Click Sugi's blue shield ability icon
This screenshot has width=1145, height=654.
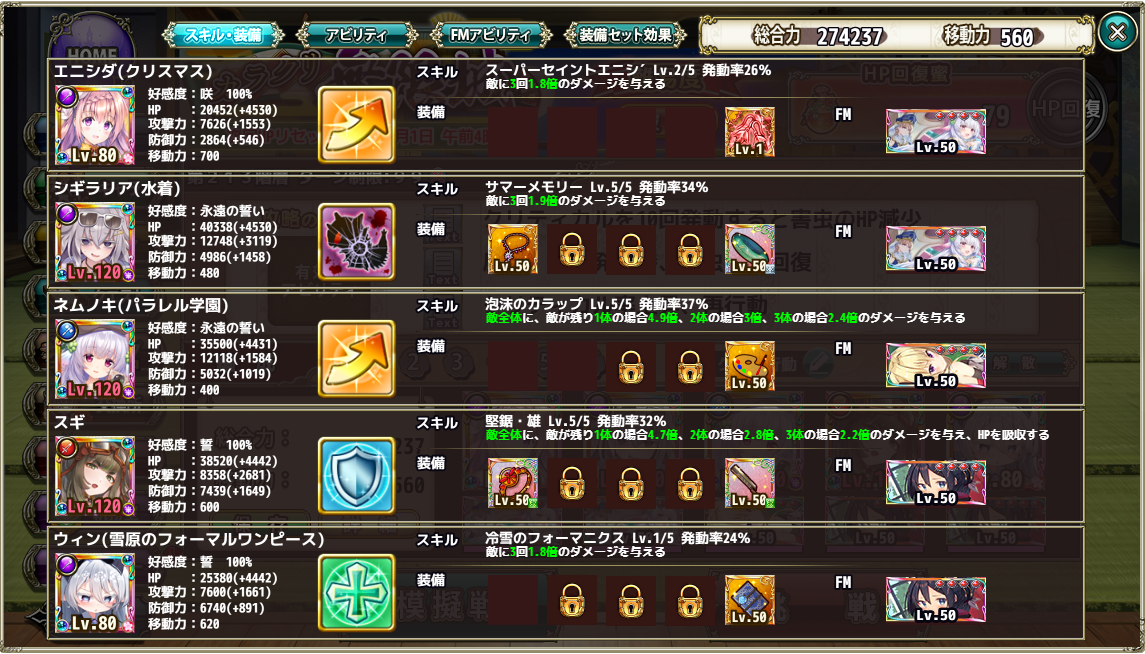click(x=356, y=476)
